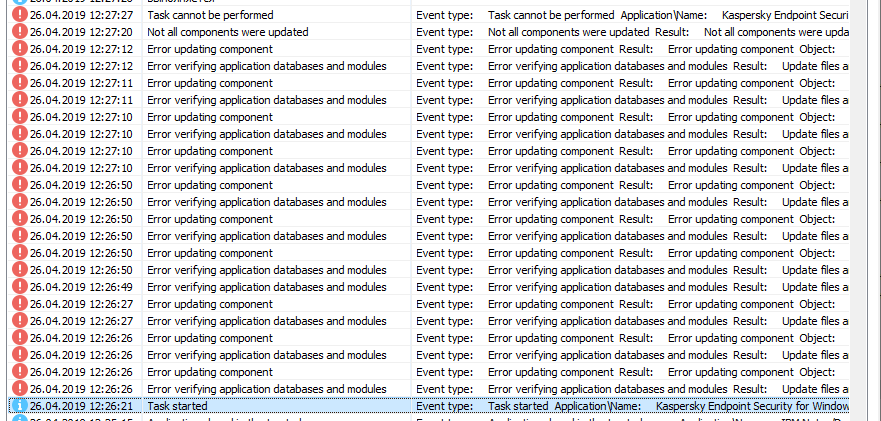Select 12:26:27 "Error verifying application databases" description

point(266,322)
